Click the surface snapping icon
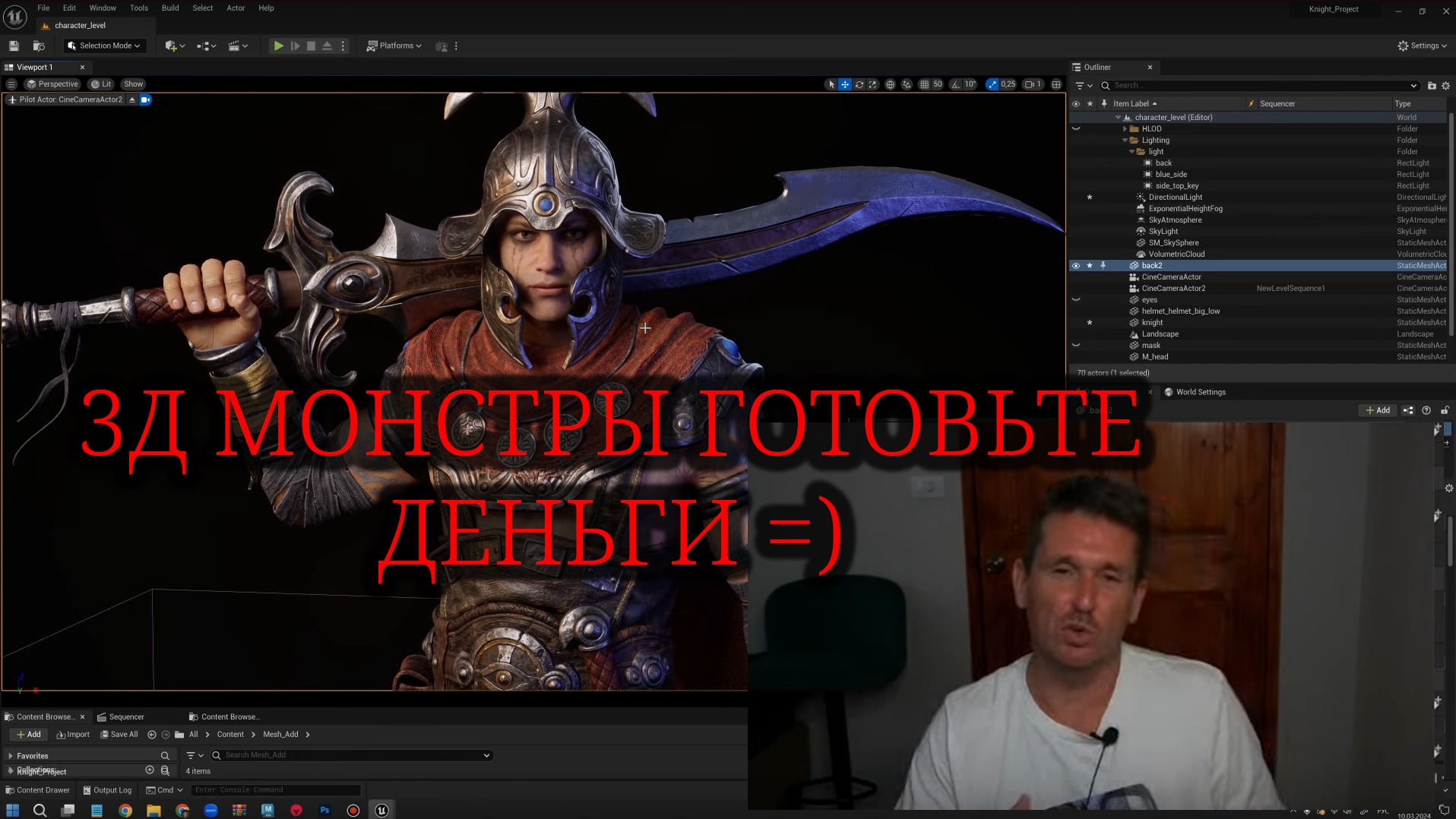The height and width of the screenshot is (819, 1456). (x=907, y=84)
